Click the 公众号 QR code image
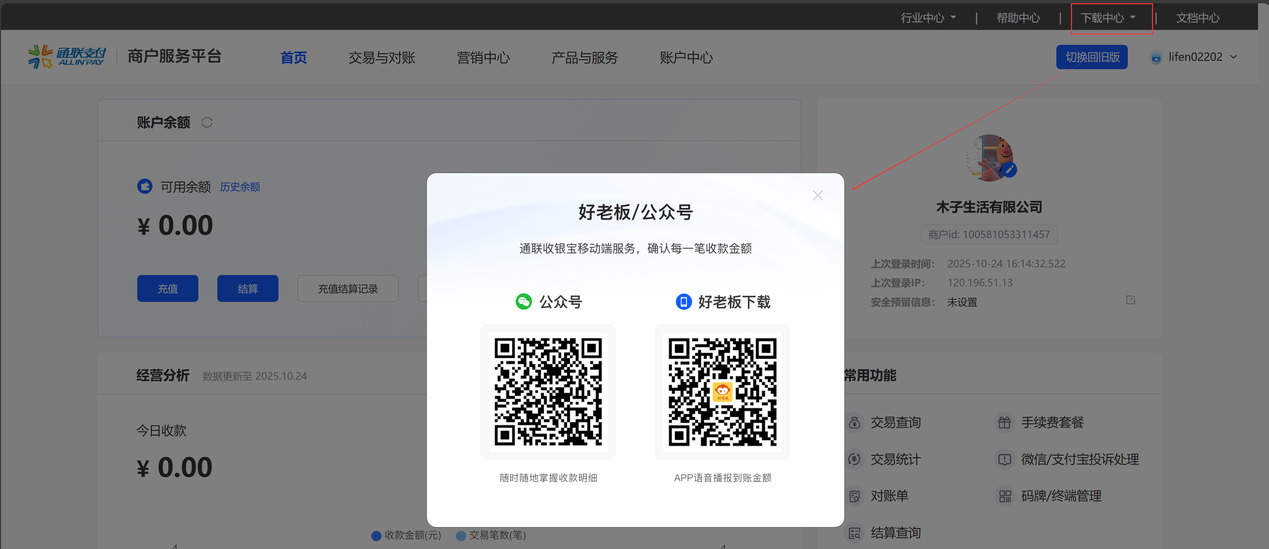Viewport: 1269px width, 549px height. [x=548, y=391]
